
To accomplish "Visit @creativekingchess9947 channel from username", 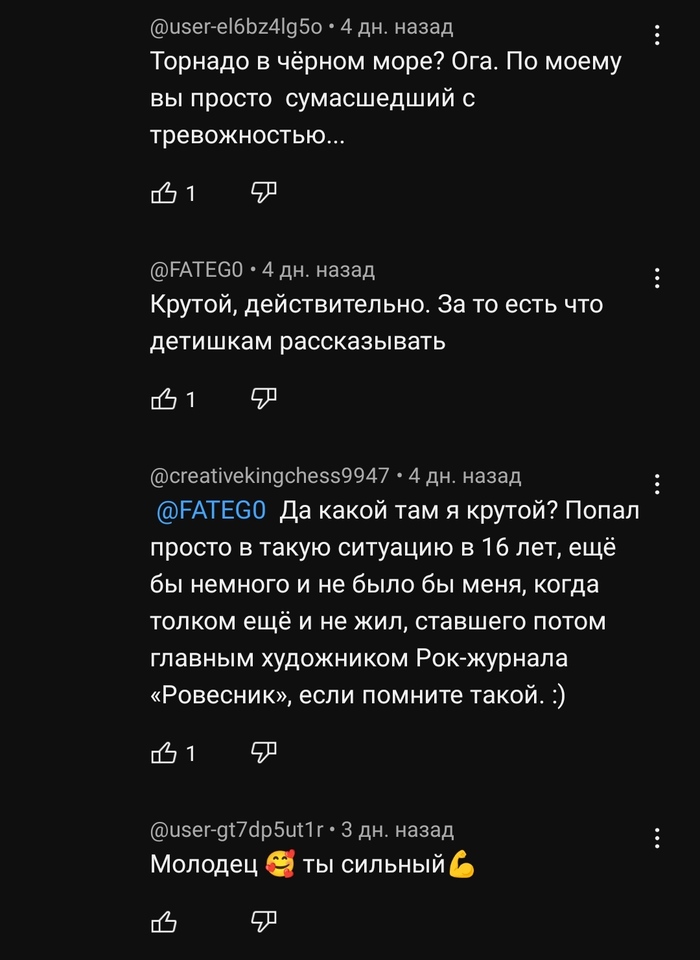I will [269, 476].
